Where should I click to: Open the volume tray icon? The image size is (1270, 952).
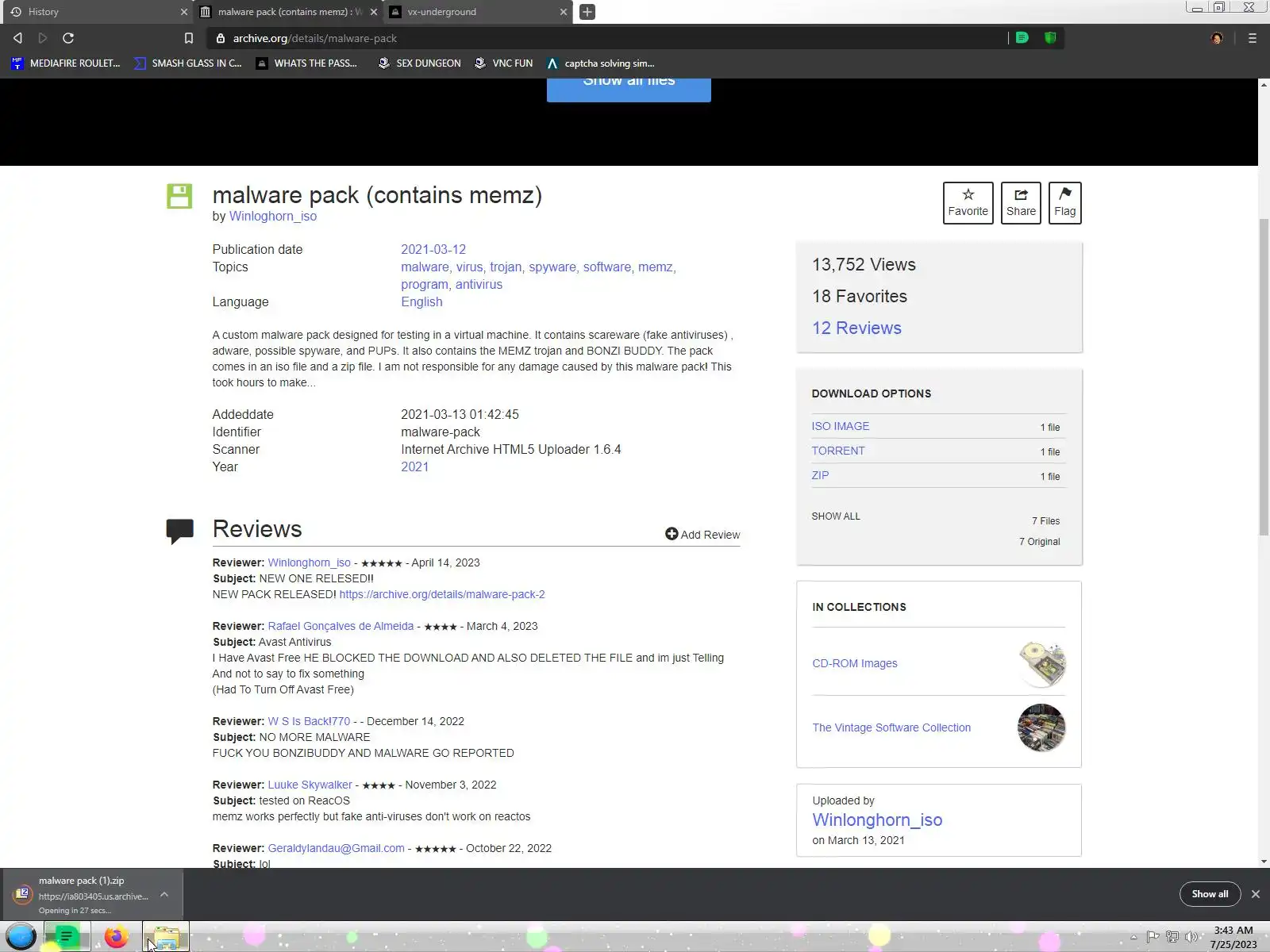pos(1191,937)
